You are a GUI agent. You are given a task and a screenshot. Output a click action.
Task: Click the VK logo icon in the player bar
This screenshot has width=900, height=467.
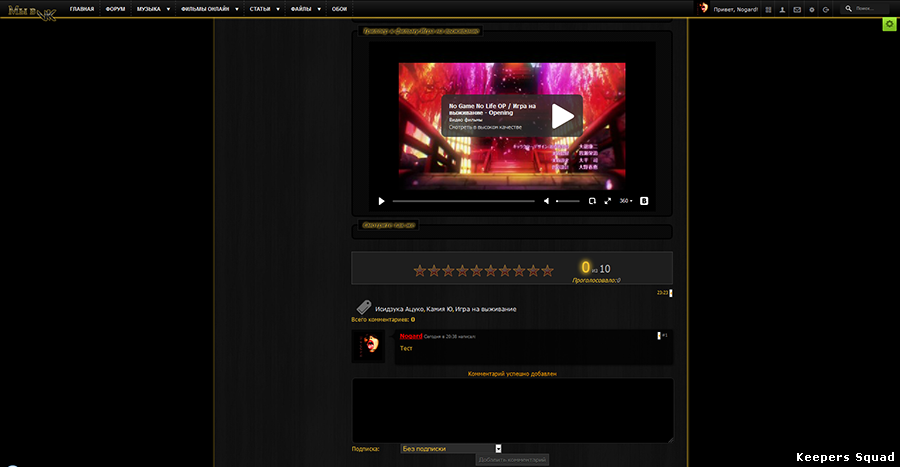click(644, 201)
